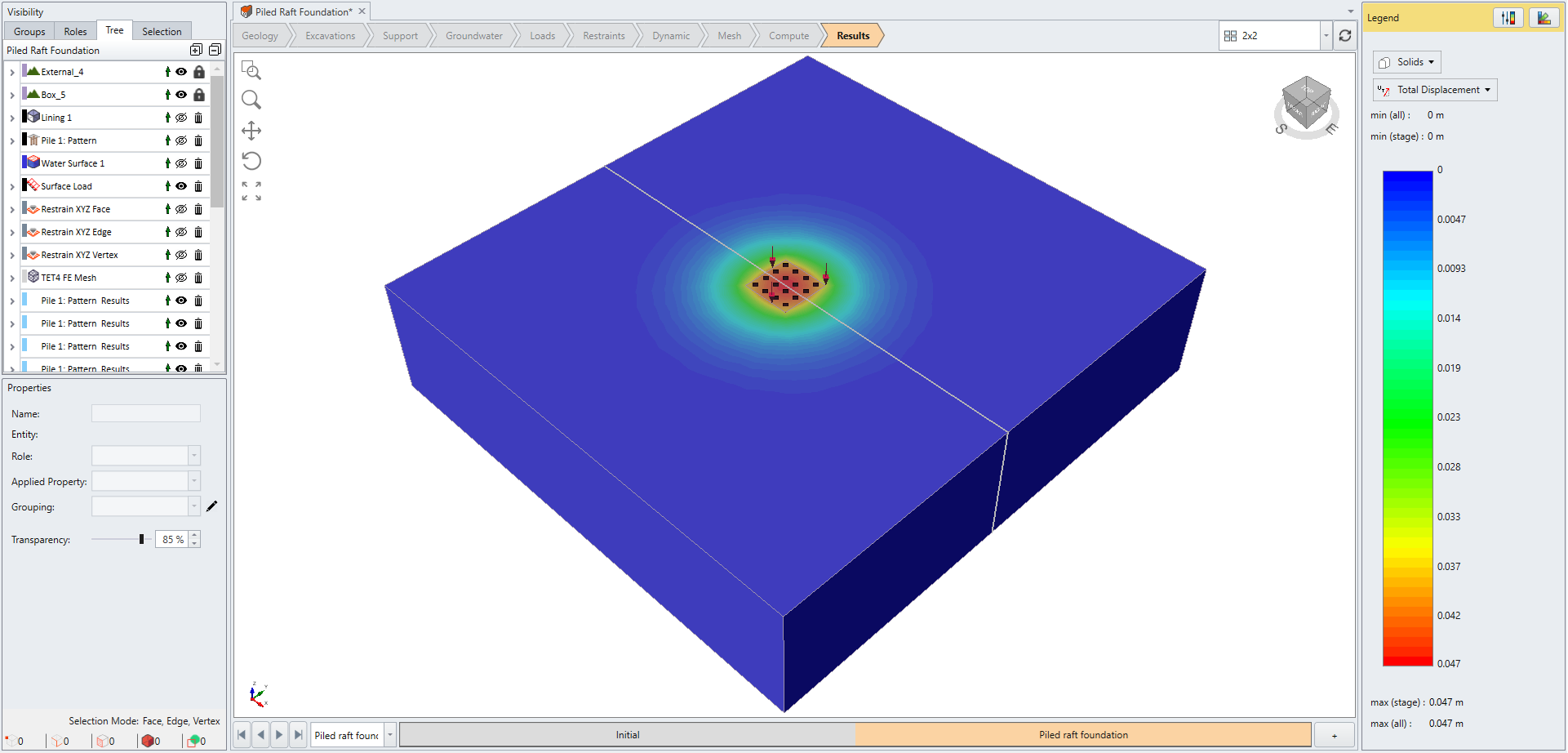Image resolution: width=1568 pixels, height=753 pixels.
Task: Open the Total Displacement result dropdown
Action: pos(1435,90)
